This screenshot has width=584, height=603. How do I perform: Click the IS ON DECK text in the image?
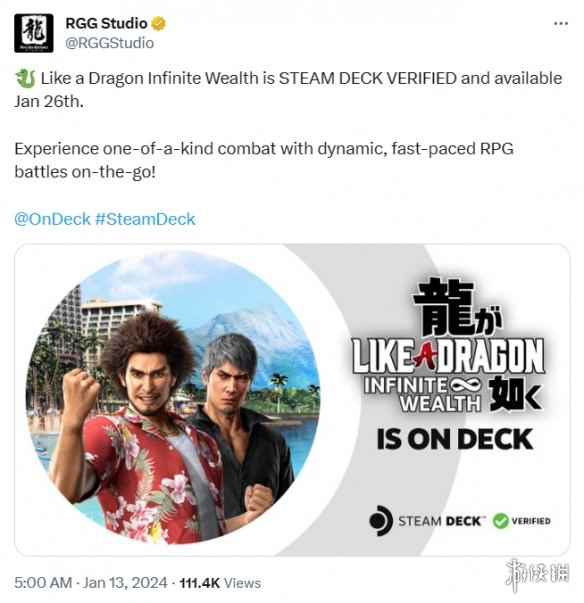(x=455, y=439)
